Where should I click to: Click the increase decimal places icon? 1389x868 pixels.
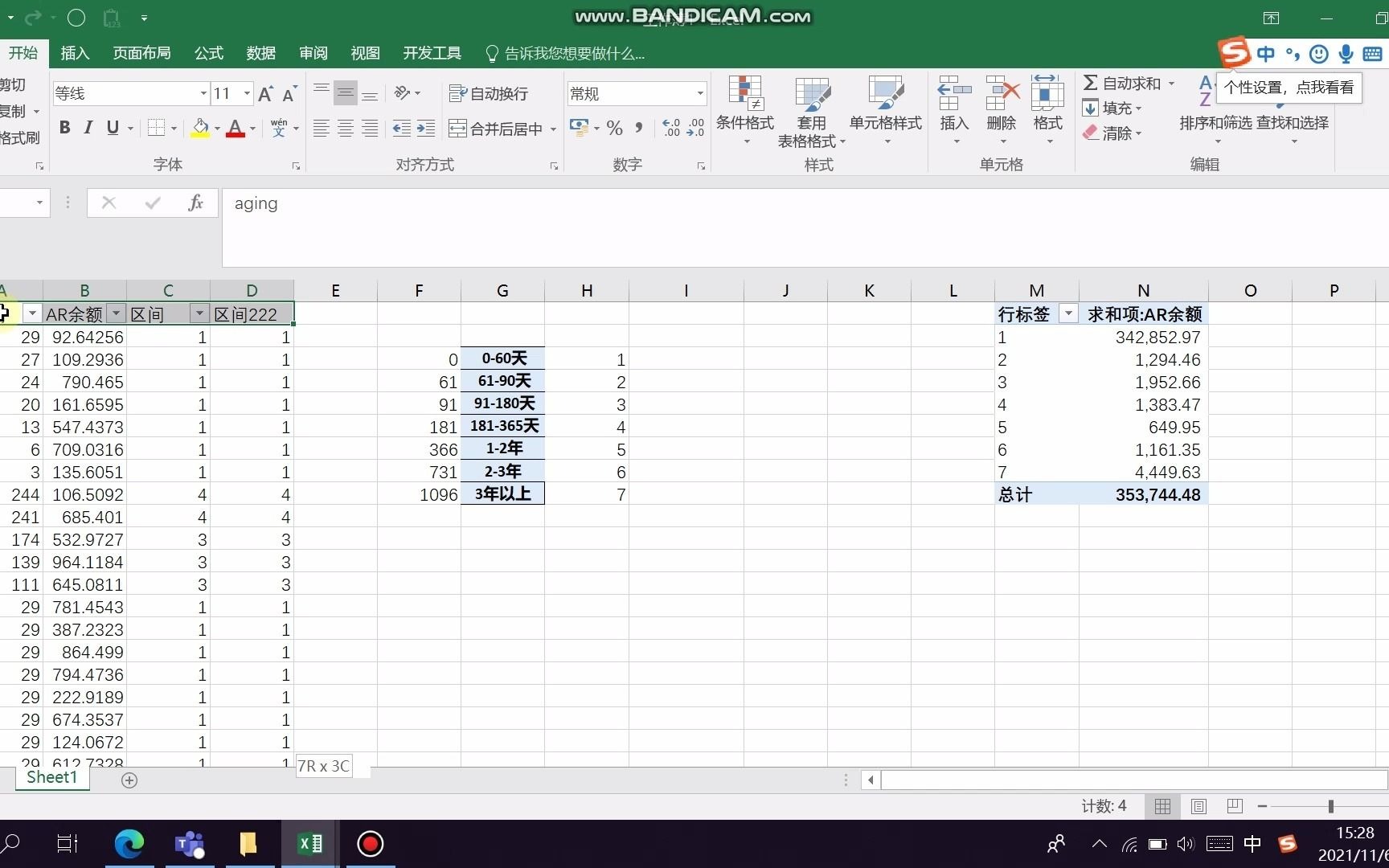coord(671,129)
